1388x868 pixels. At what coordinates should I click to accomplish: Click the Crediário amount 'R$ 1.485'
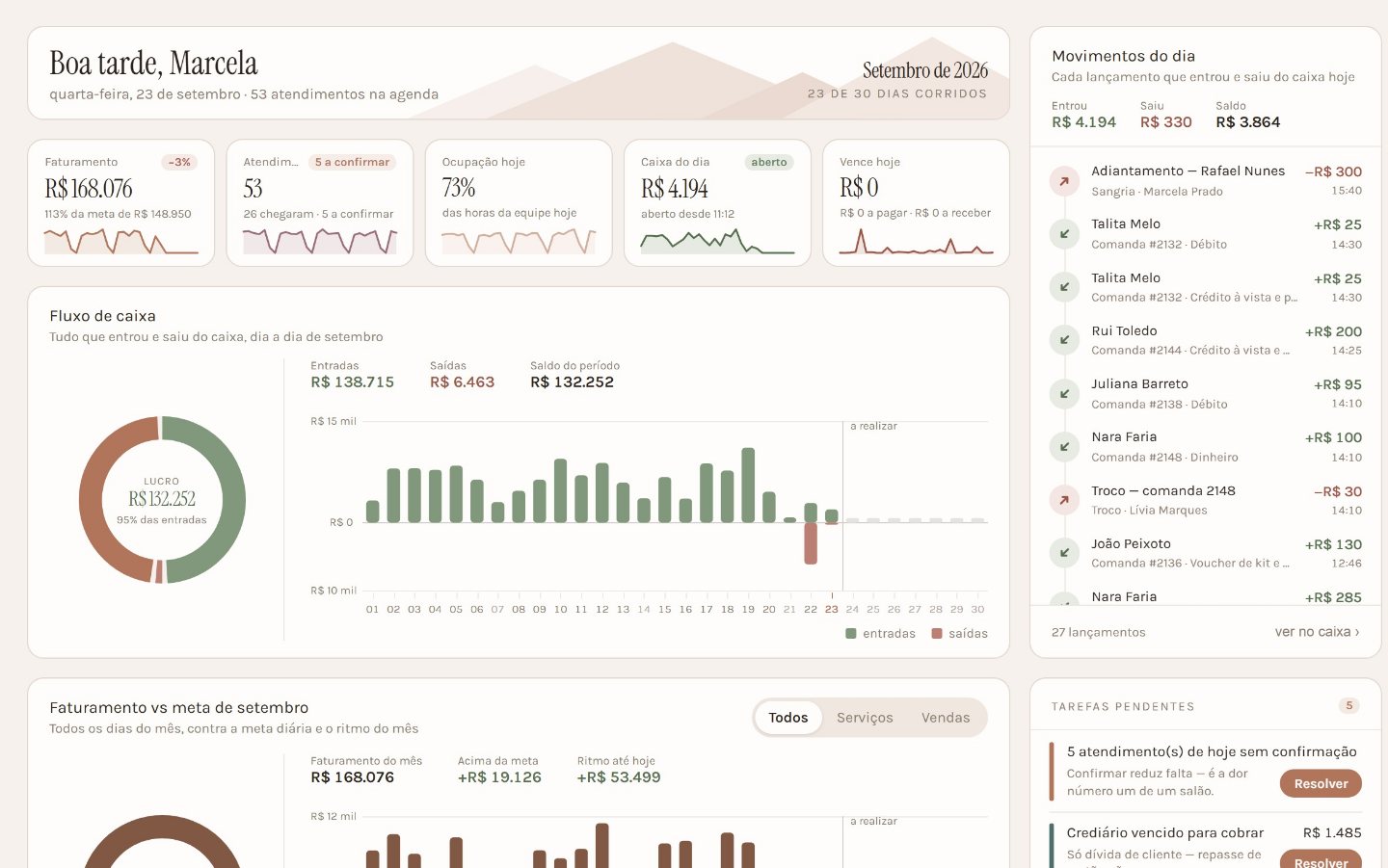click(x=1332, y=832)
